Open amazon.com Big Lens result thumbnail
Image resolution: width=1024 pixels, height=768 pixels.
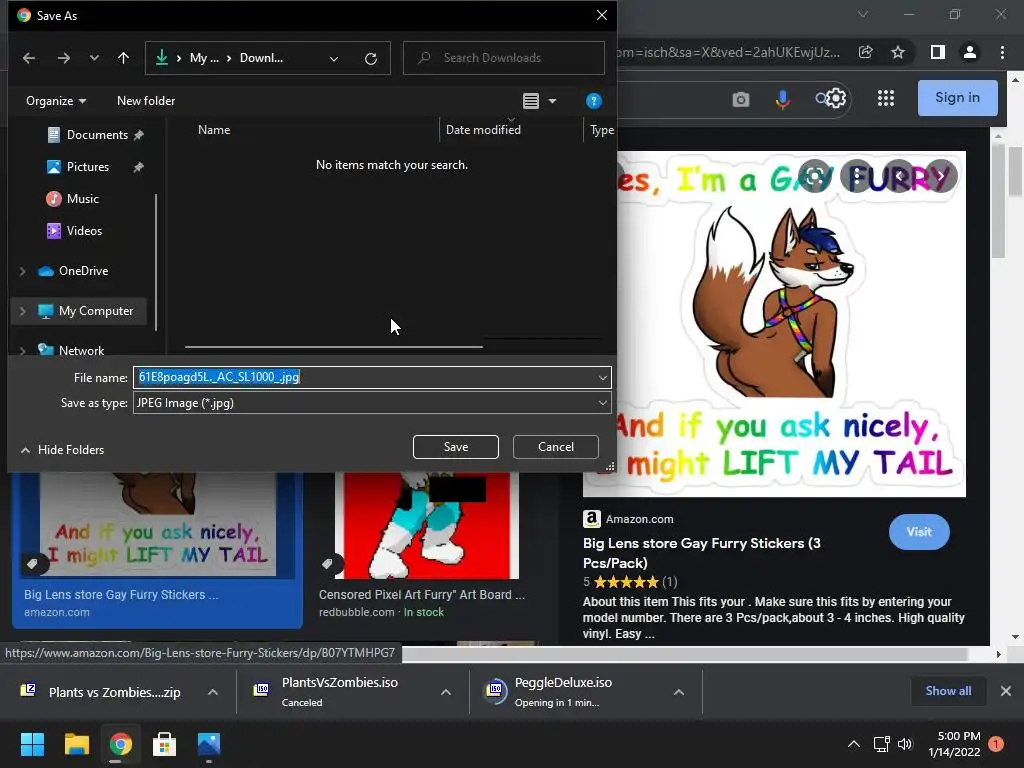[157, 525]
